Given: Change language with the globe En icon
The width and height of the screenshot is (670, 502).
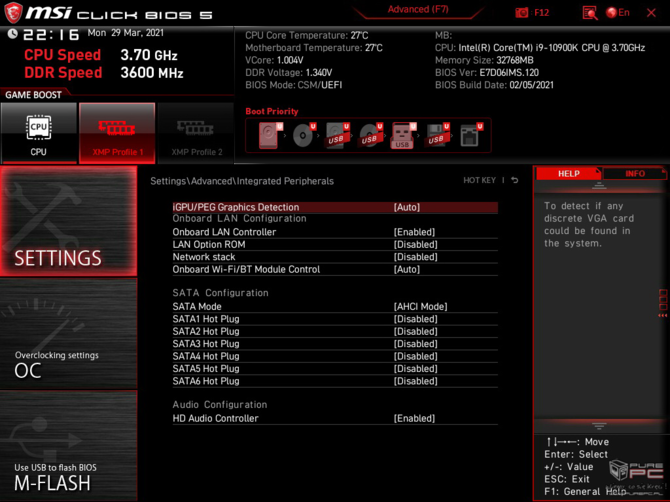Looking at the screenshot, I should coord(618,13).
